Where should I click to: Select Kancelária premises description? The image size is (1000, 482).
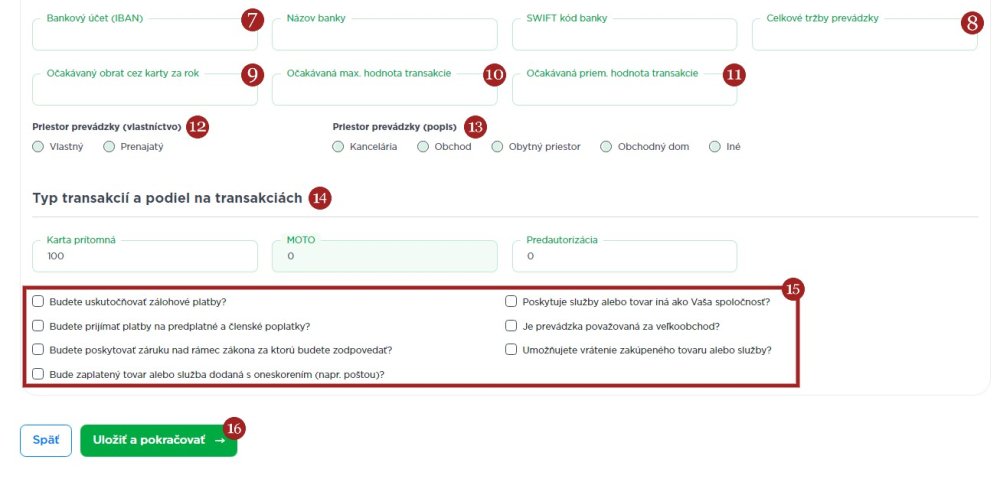click(x=338, y=147)
